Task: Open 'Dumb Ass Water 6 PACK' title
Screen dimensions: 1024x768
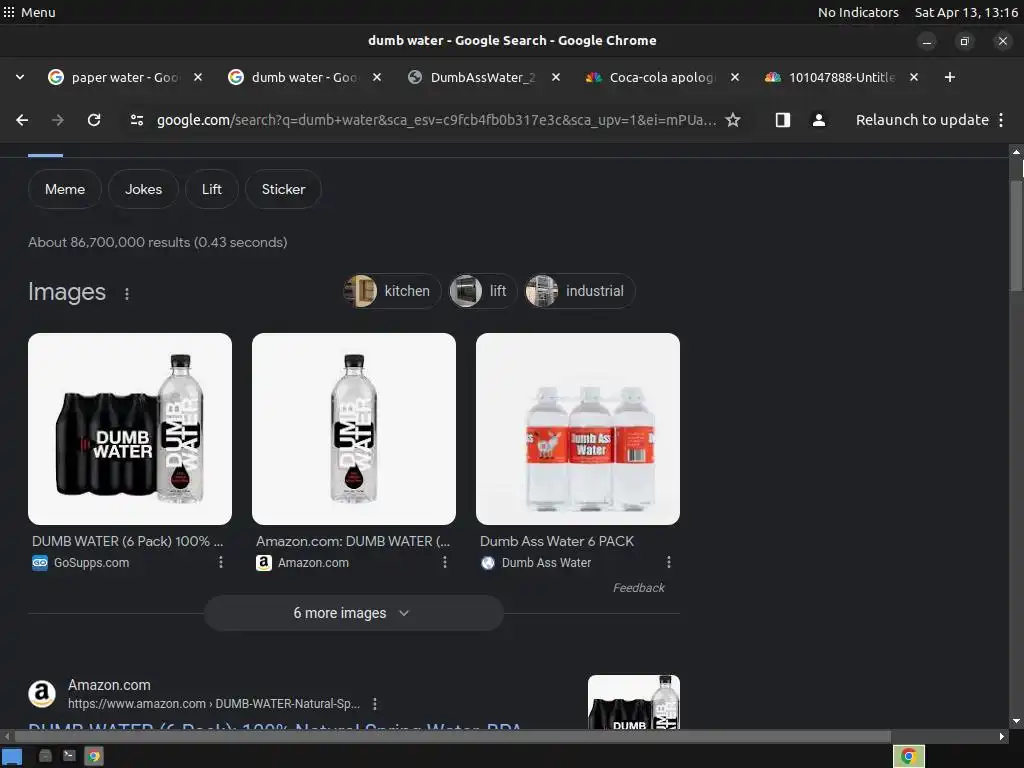Action: coord(556,541)
